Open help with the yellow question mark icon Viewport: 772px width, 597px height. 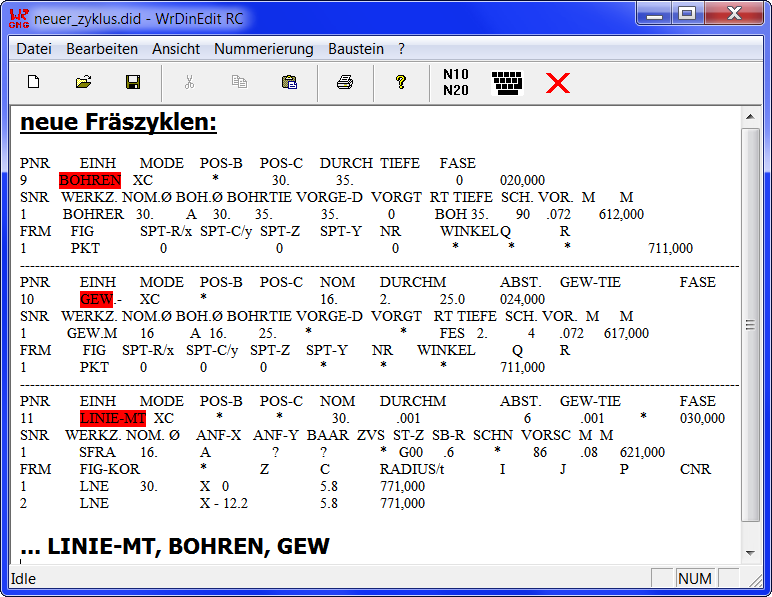[x=401, y=82]
